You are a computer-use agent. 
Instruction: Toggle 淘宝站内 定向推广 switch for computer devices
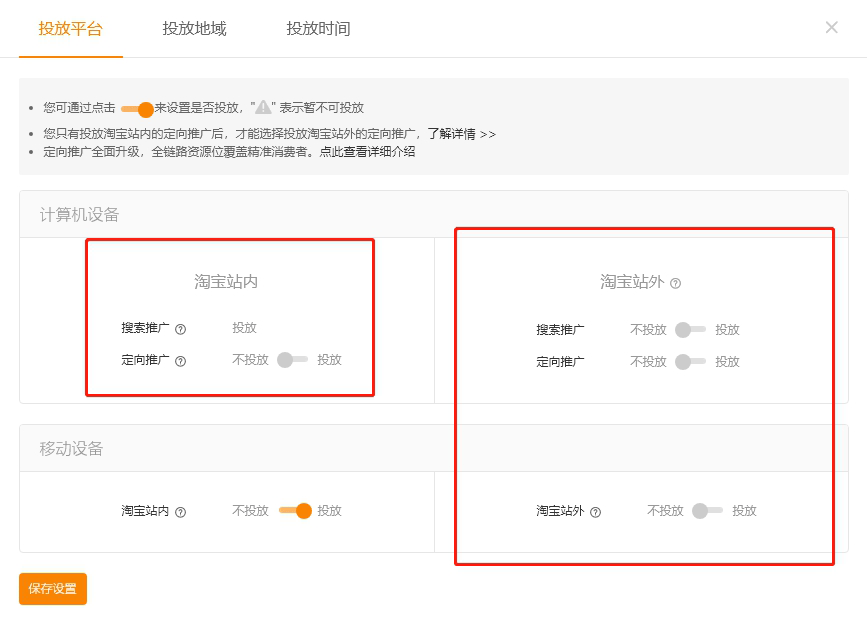pyautogui.click(x=293, y=360)
